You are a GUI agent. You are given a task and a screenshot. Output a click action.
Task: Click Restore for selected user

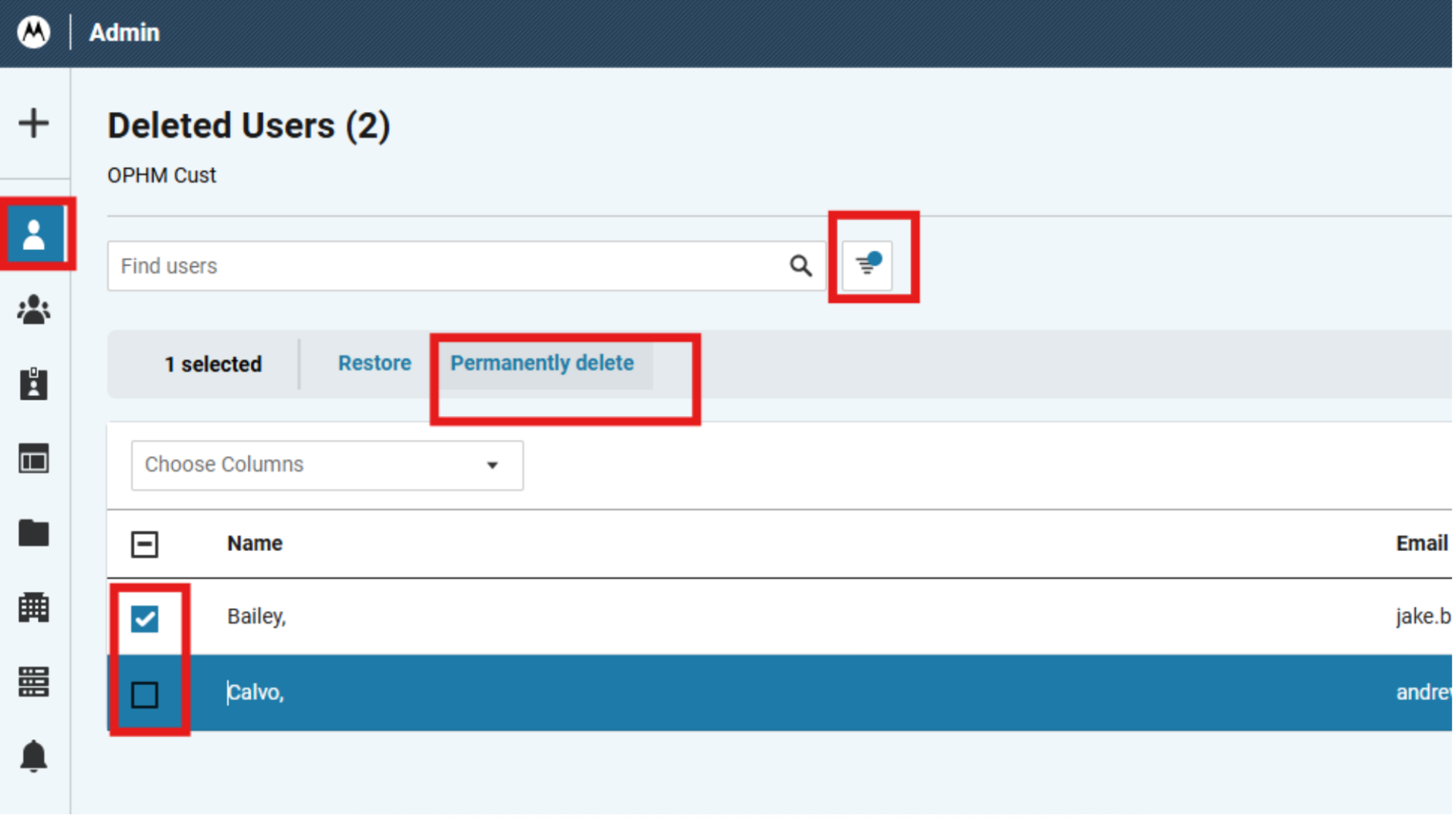(375, 364)
